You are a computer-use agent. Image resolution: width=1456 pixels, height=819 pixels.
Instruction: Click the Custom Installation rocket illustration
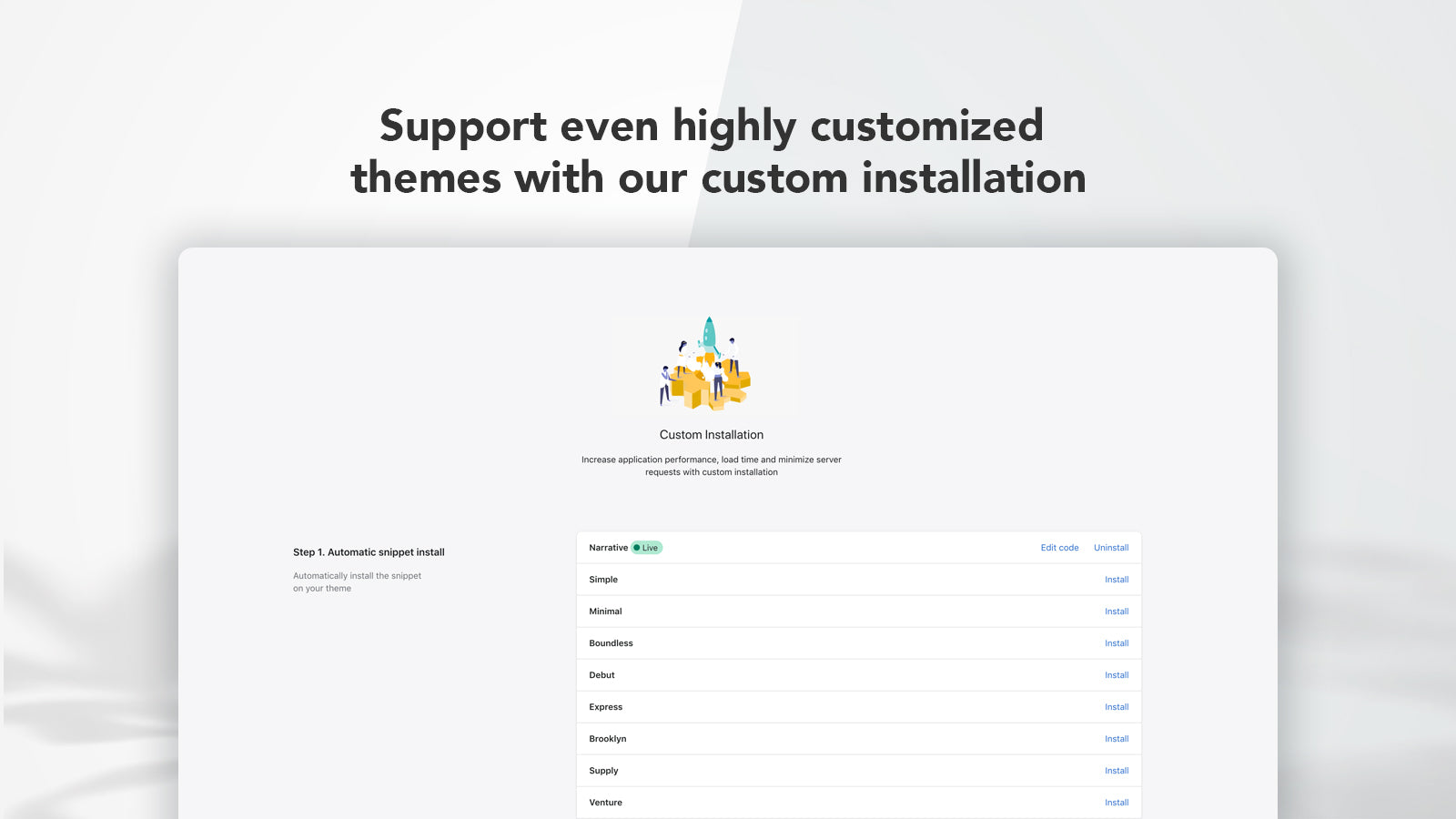coord(710,364)
